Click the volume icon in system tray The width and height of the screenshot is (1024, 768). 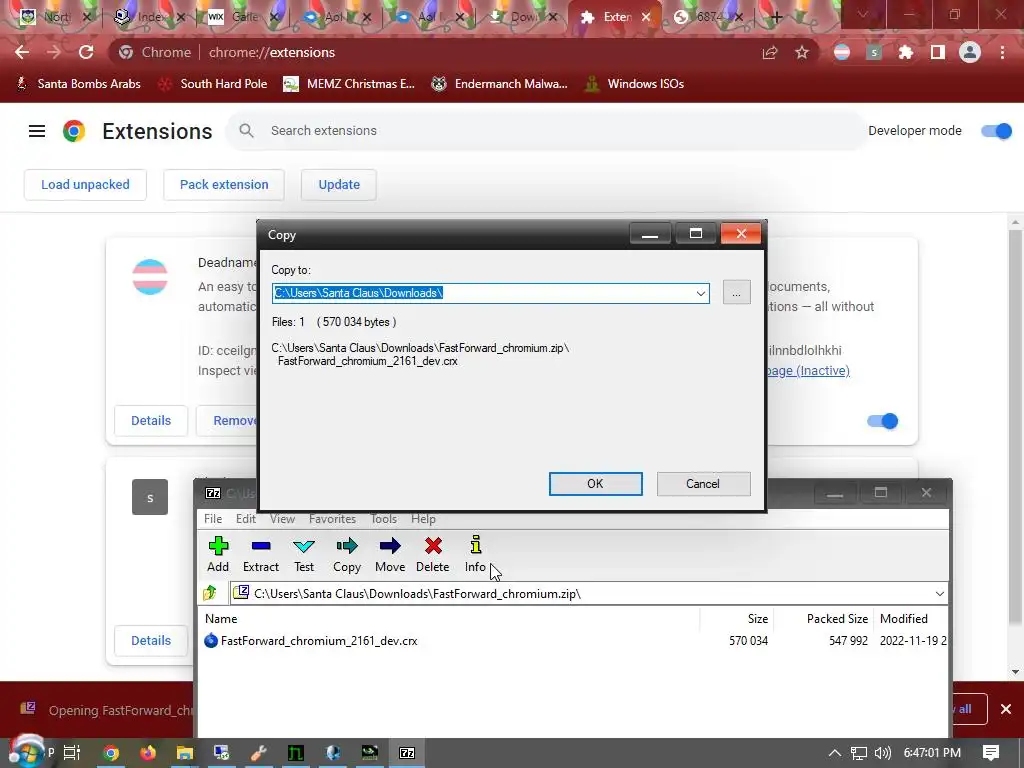coord(883,753)
